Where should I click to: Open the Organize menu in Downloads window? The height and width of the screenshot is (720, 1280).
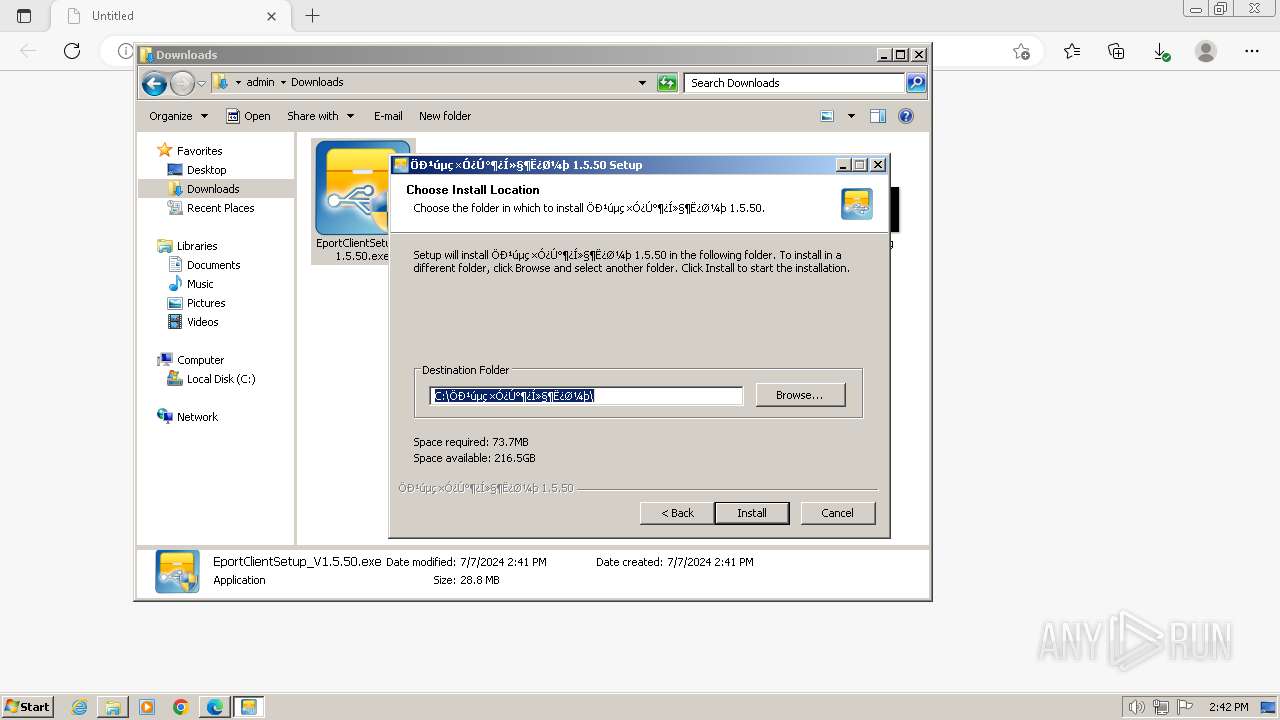(x=179, y=116)
